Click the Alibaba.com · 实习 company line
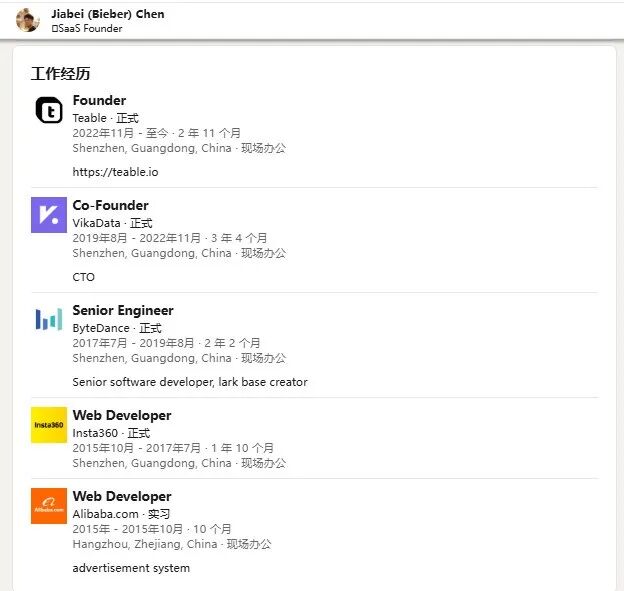624x591 pixels. coord(121,514)
